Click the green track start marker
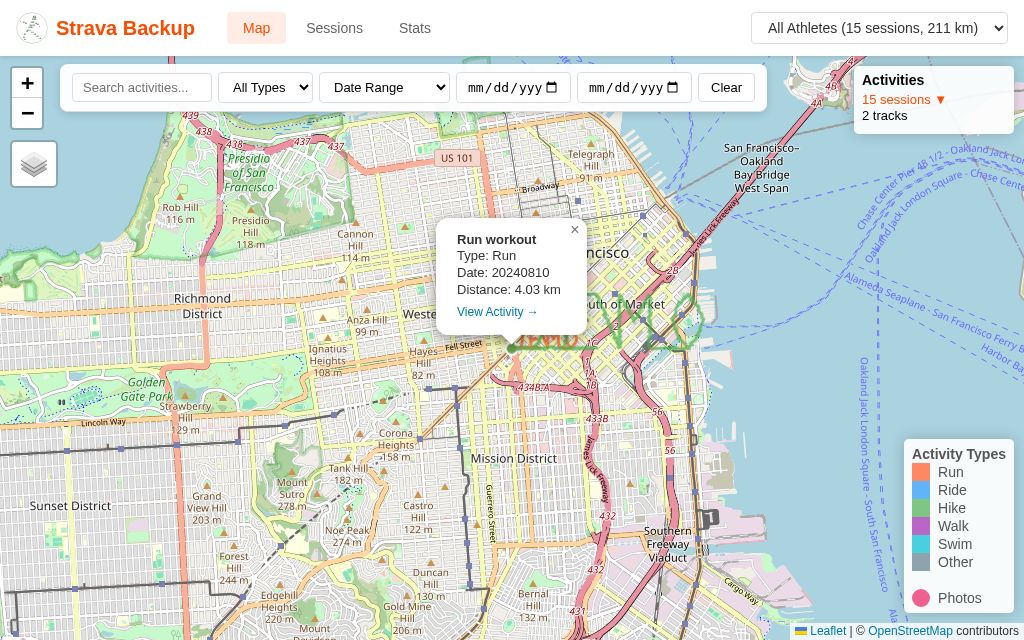The width and height of the screenshot is (1024, 640). (511, 349)
